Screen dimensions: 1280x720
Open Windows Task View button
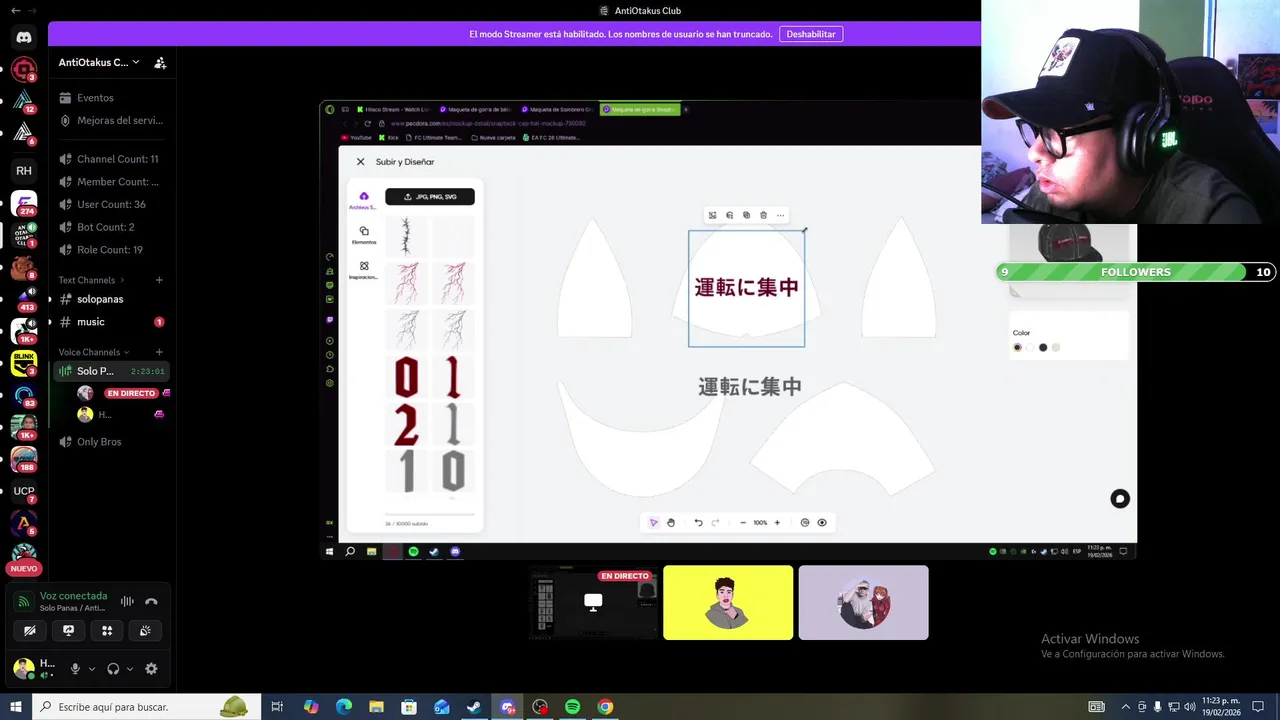[278, 707]
